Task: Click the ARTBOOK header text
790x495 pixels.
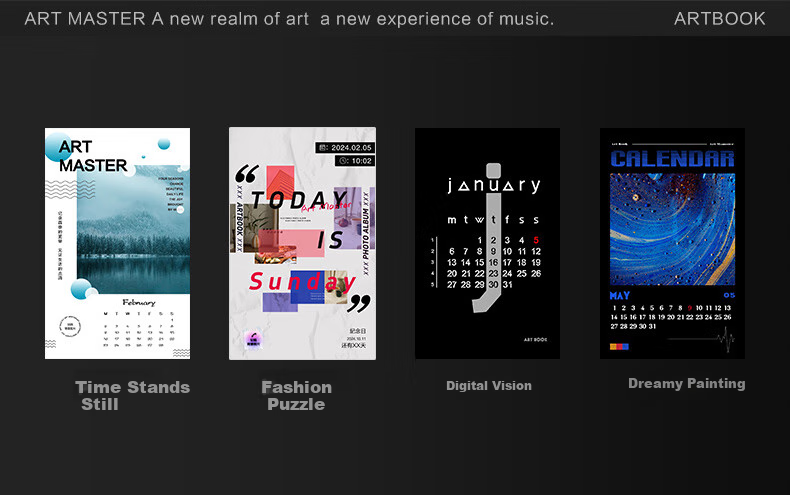Action: click(x=719, y=19)
